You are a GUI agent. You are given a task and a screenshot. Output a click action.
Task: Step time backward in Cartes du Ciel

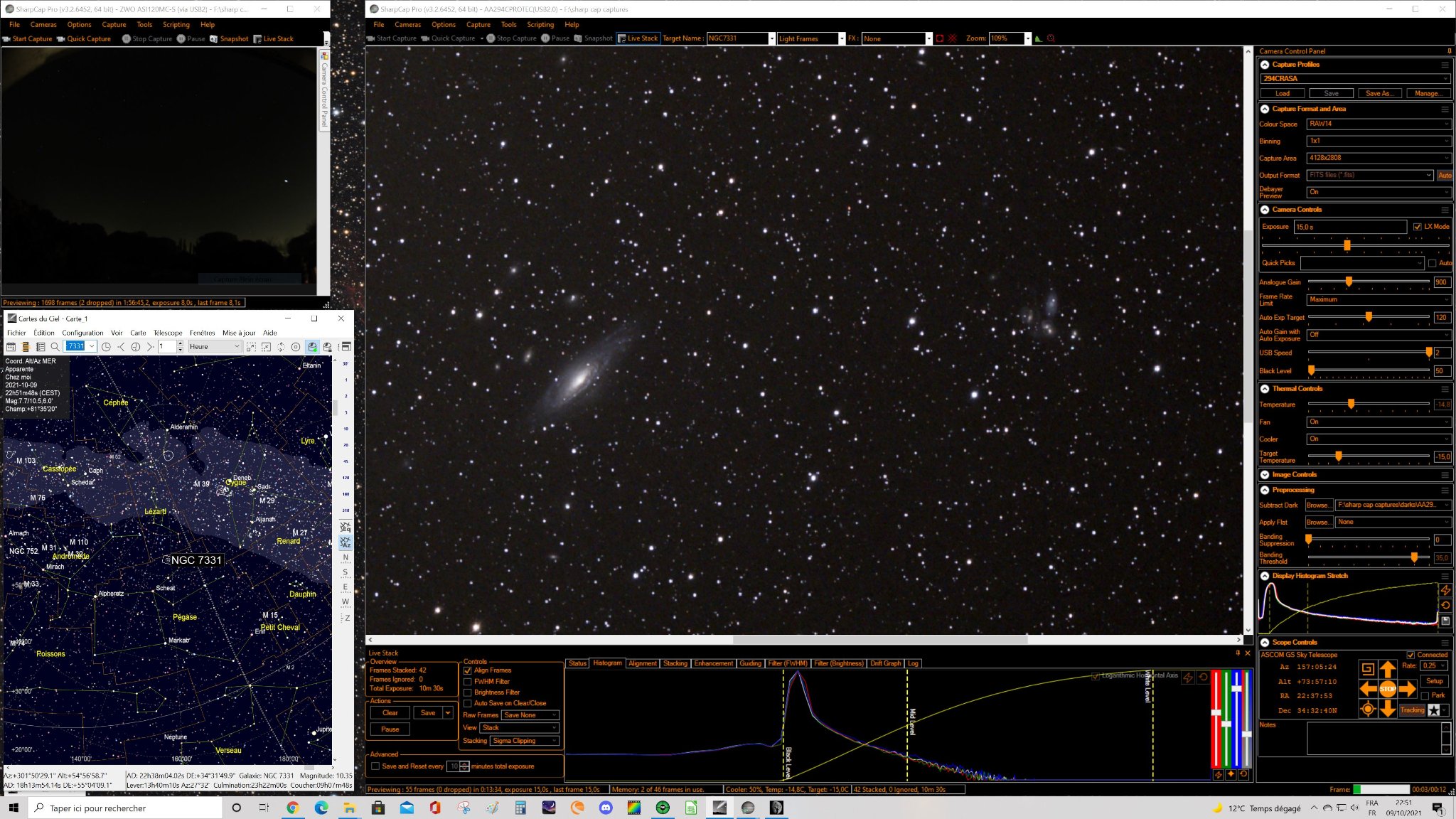click(122, 347)
